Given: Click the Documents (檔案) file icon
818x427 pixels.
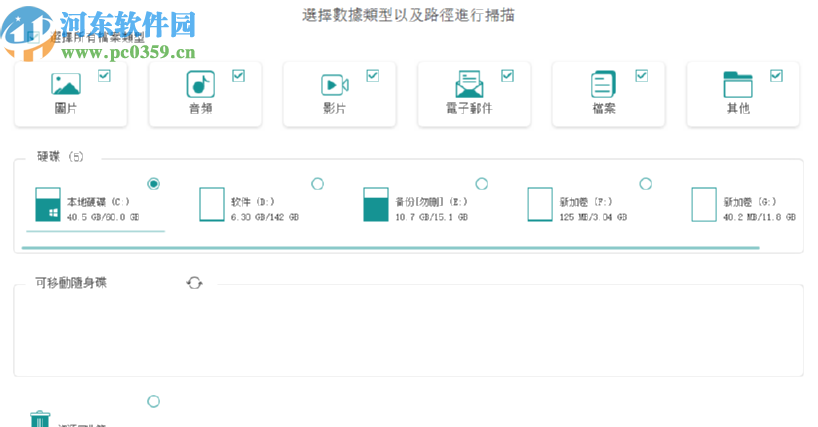Looking at the screenshot, I should pos(604,84).
